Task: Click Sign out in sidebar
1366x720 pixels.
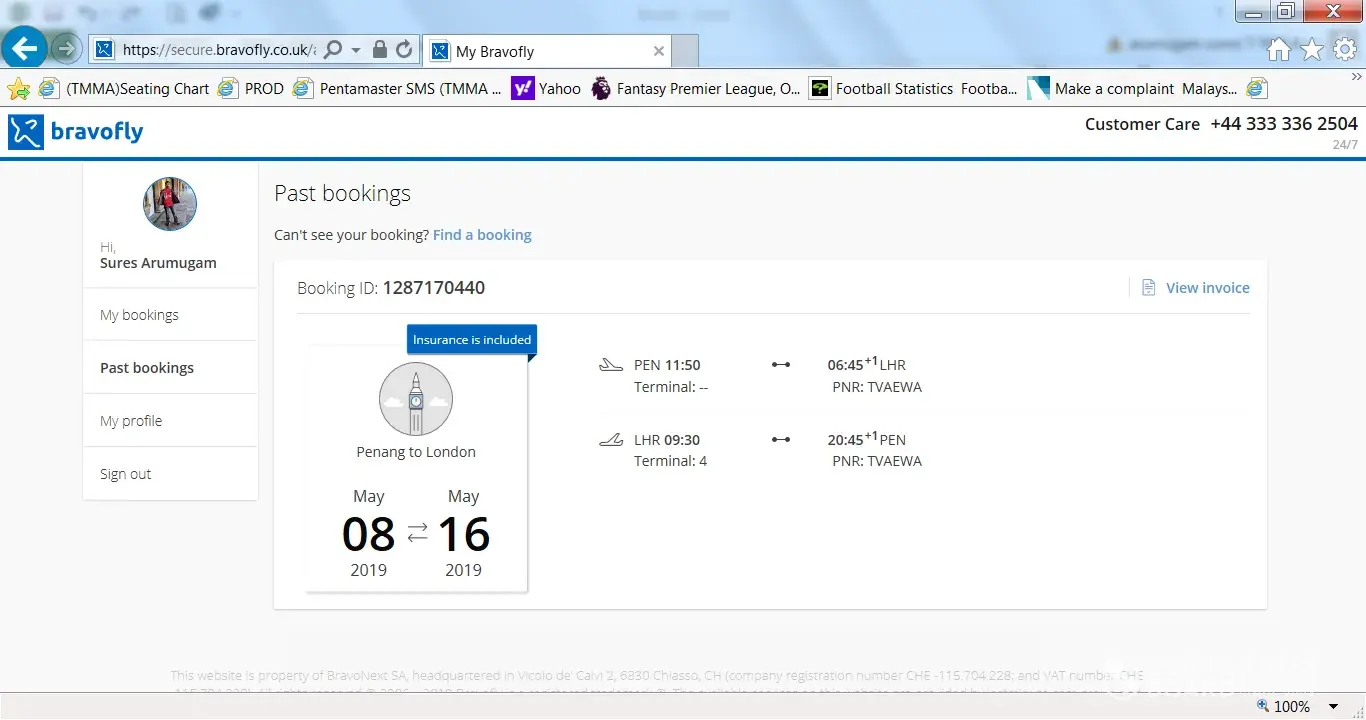Action: 126,474
